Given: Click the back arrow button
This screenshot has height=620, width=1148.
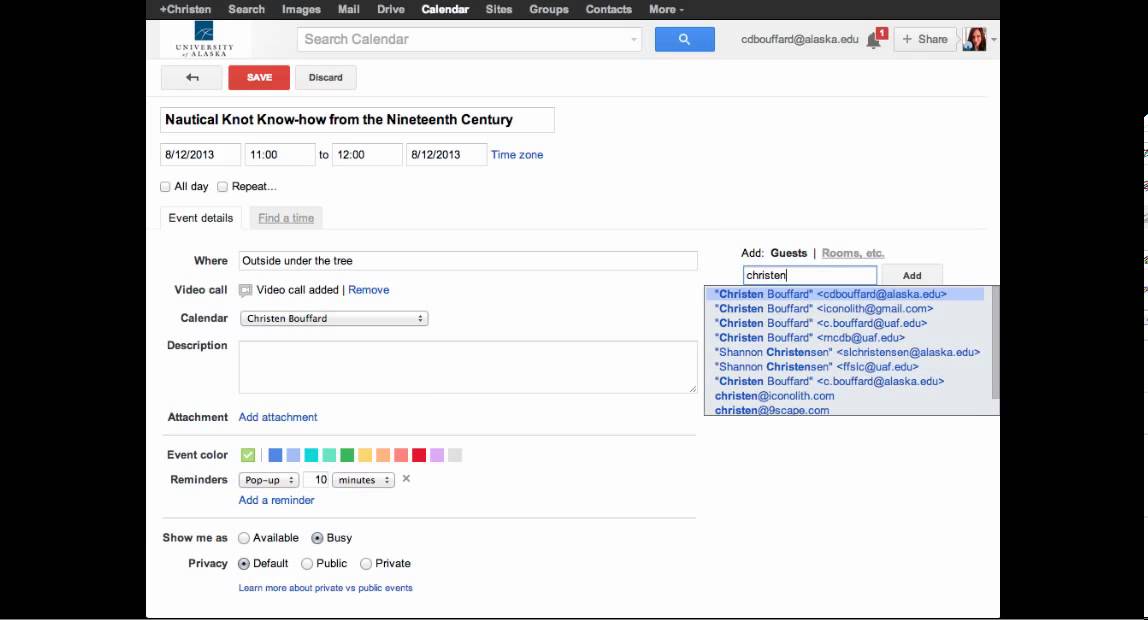Looking at the screenshot, I should click(192, 77).
